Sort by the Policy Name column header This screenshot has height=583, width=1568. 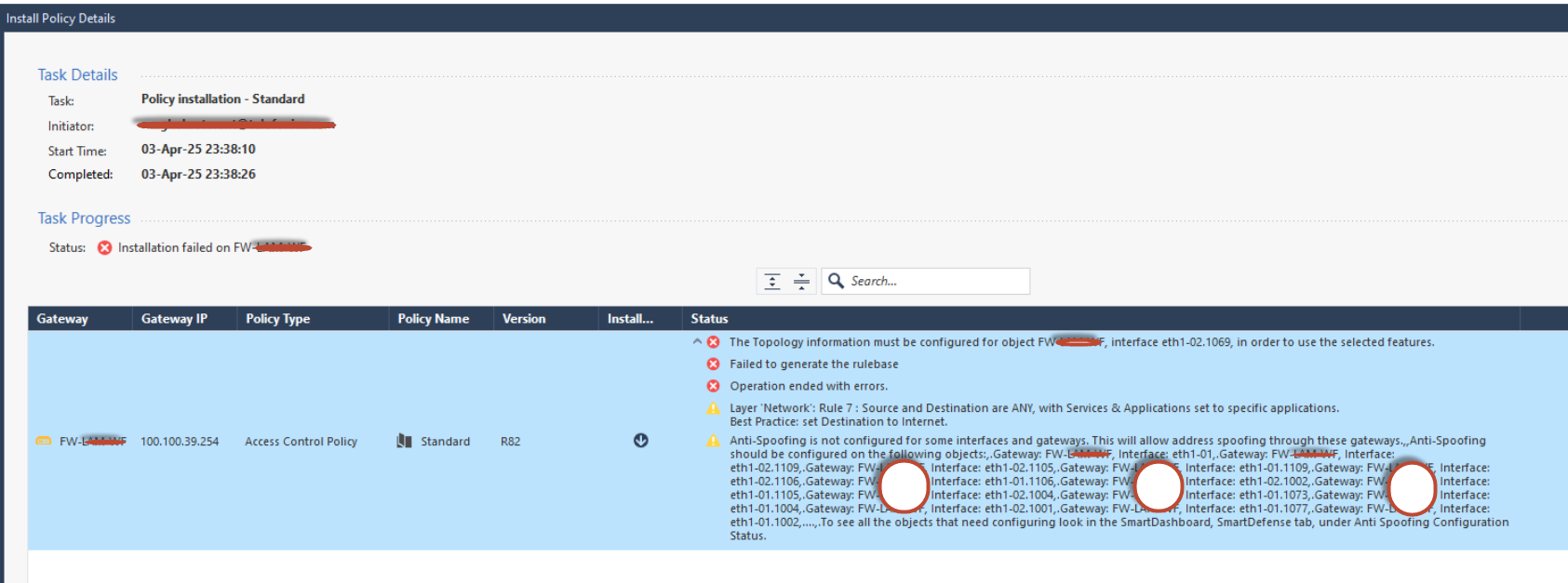pos(433,319)
